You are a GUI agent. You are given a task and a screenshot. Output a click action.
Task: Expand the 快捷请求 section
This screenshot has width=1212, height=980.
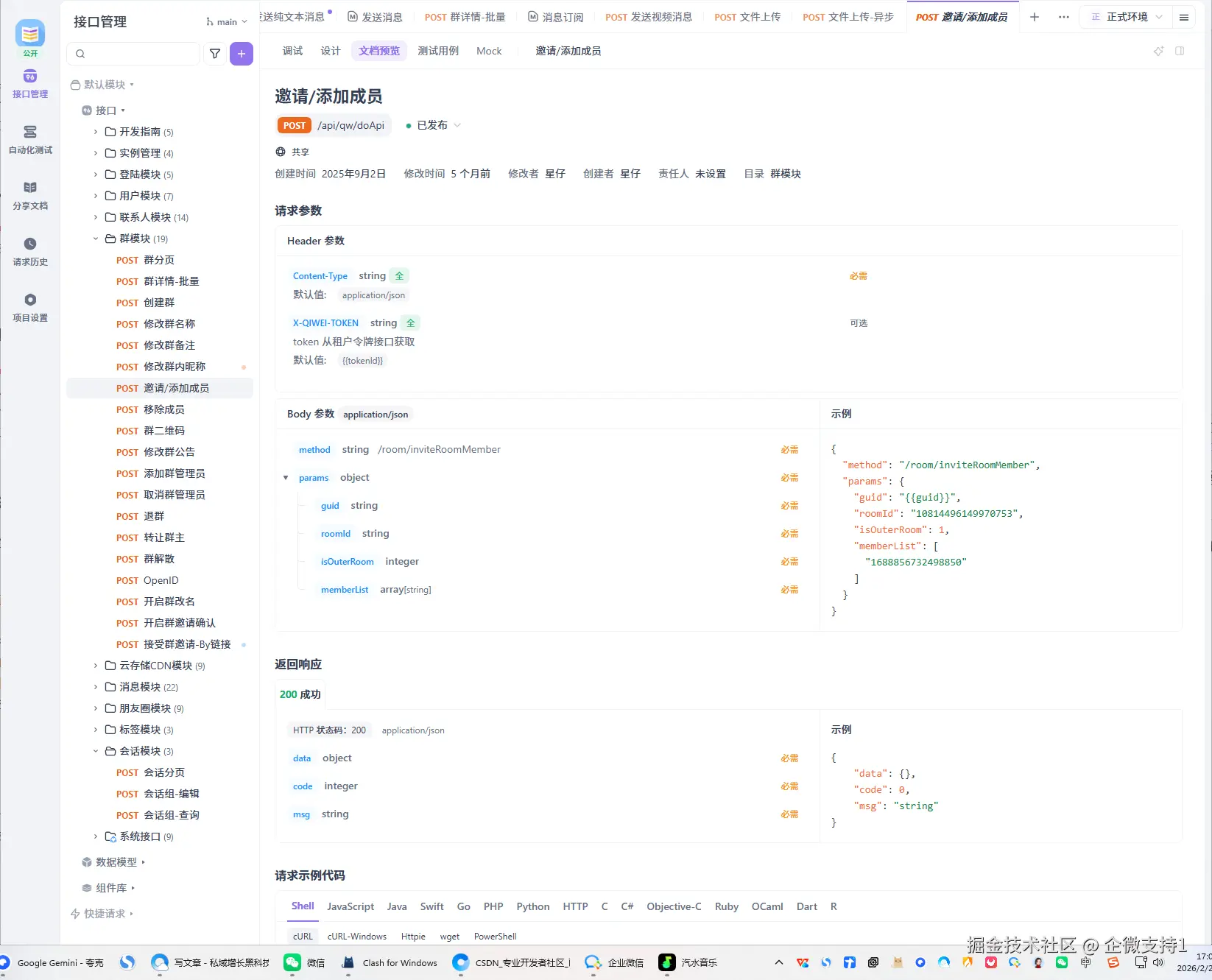[102, 914]
